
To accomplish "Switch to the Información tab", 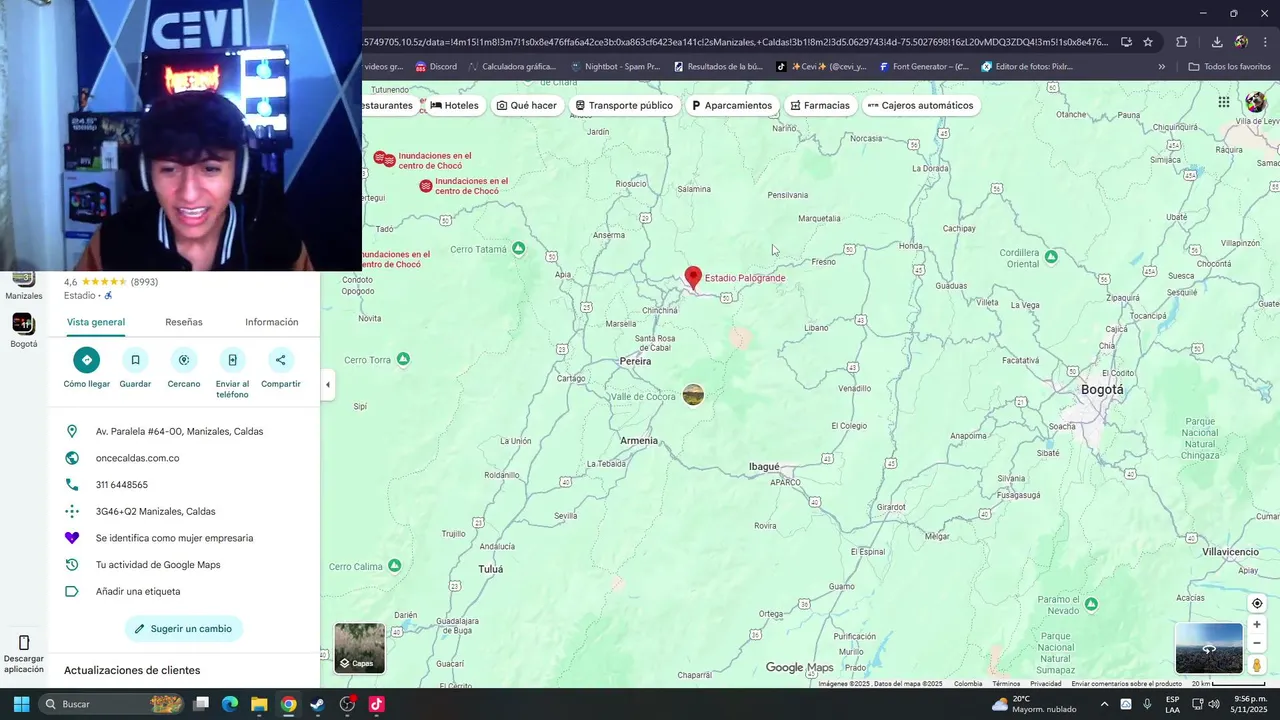I will click(x=272, y=322).
